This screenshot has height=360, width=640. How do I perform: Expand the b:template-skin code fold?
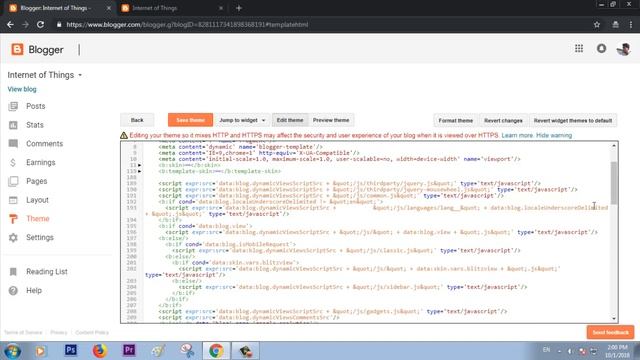pos(140,171)
